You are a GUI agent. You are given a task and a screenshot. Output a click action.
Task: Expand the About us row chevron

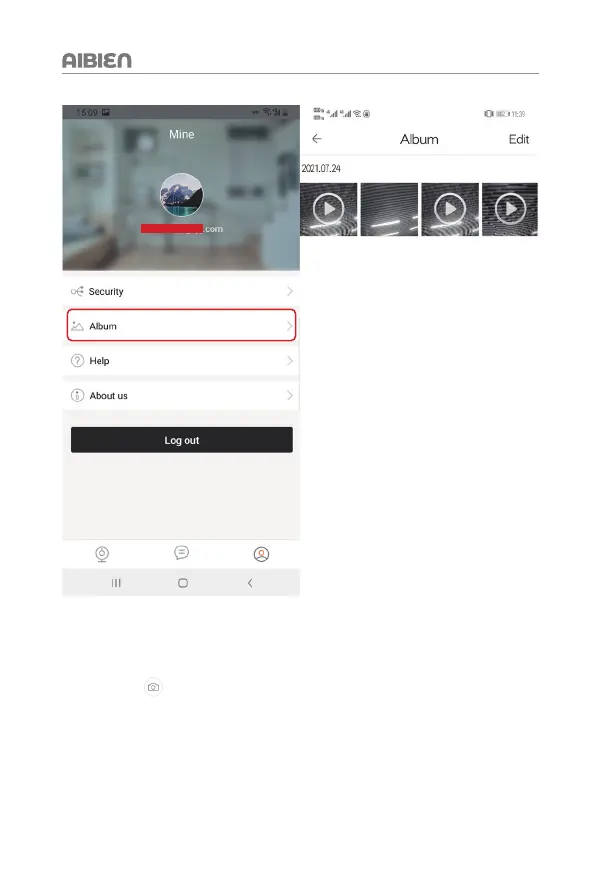click(290, 395)
